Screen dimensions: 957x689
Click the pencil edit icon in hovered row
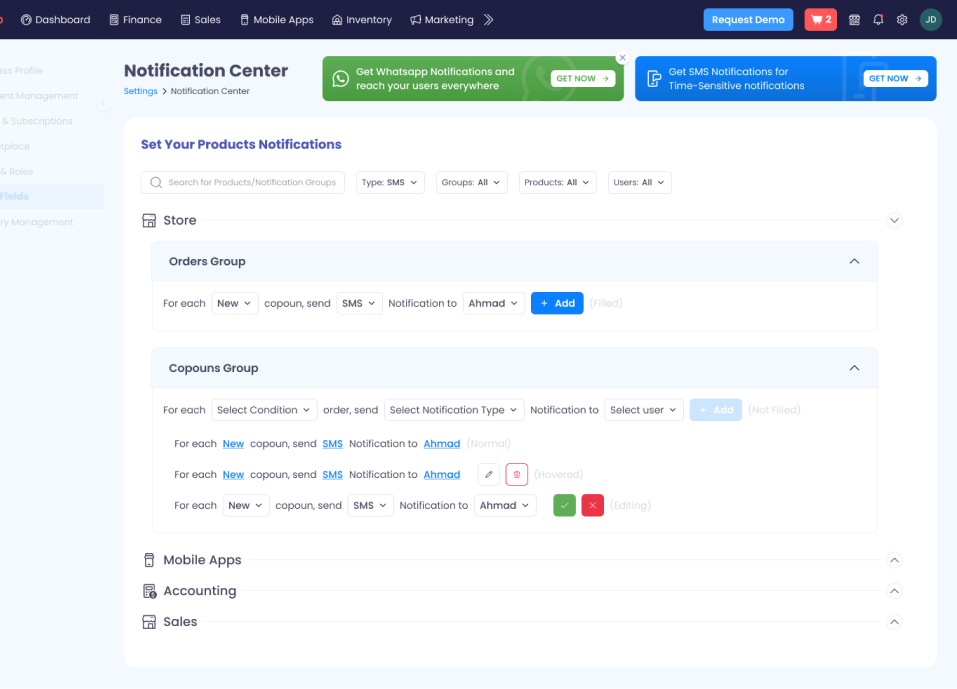[488, 475]
